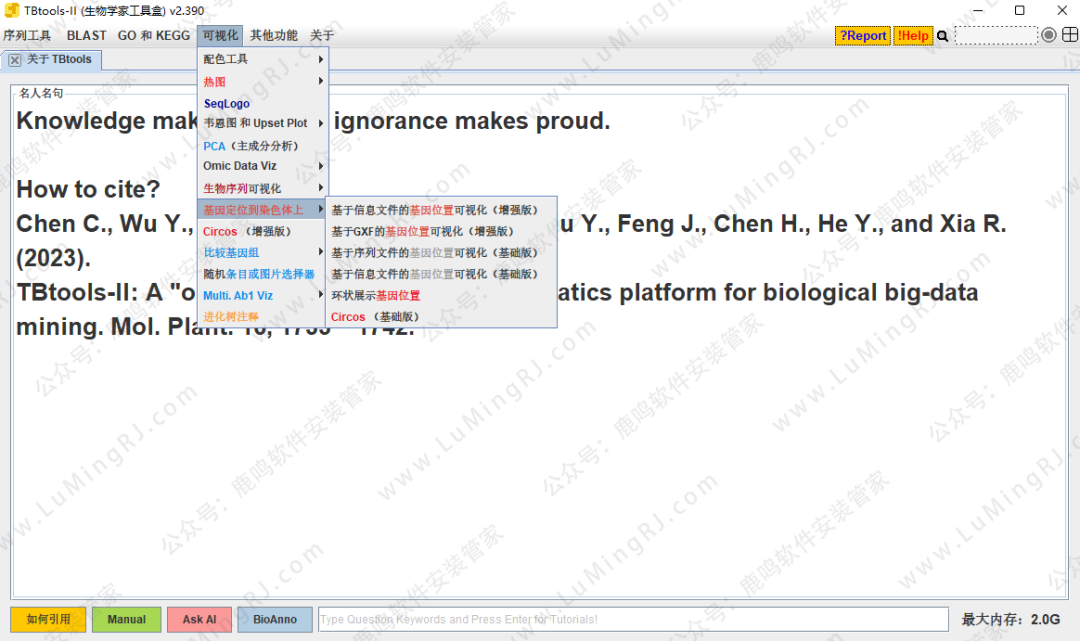This screenshot has height=641, width=1080.
Task: Click the magnifier search icon
Action: (x=942, y=36)
